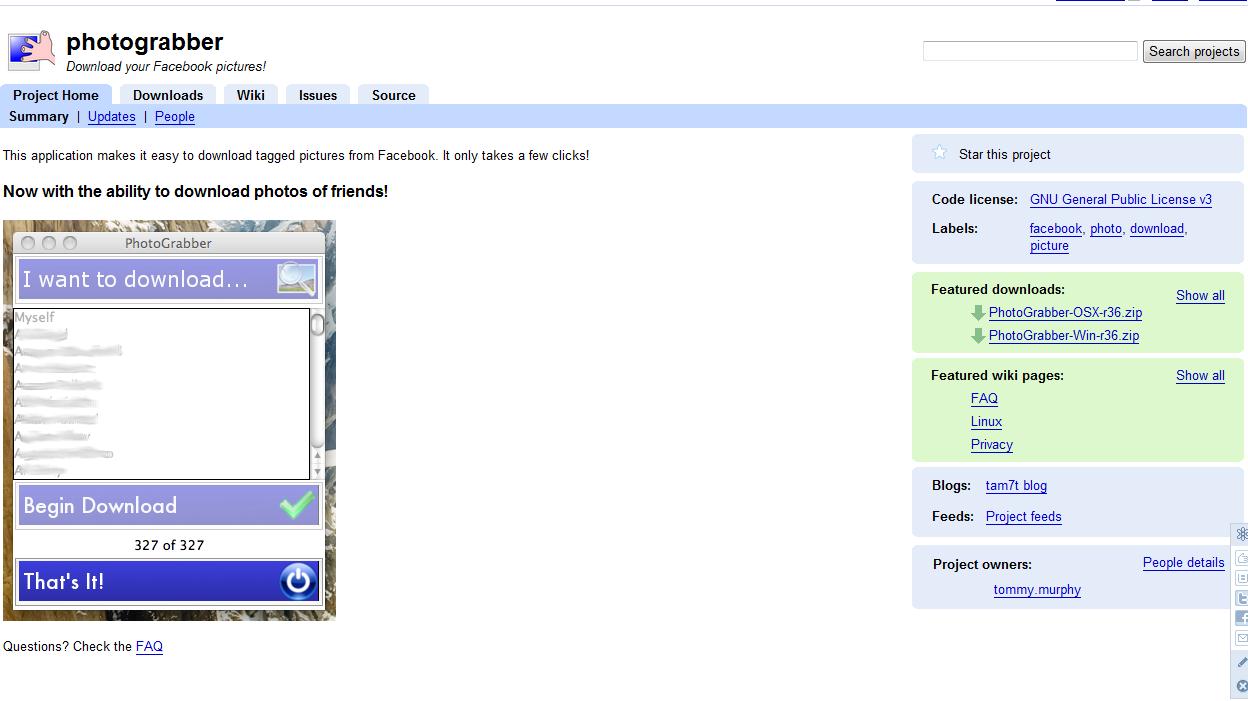Click the PhotoGrabber list scrollbar

(317, 394)
